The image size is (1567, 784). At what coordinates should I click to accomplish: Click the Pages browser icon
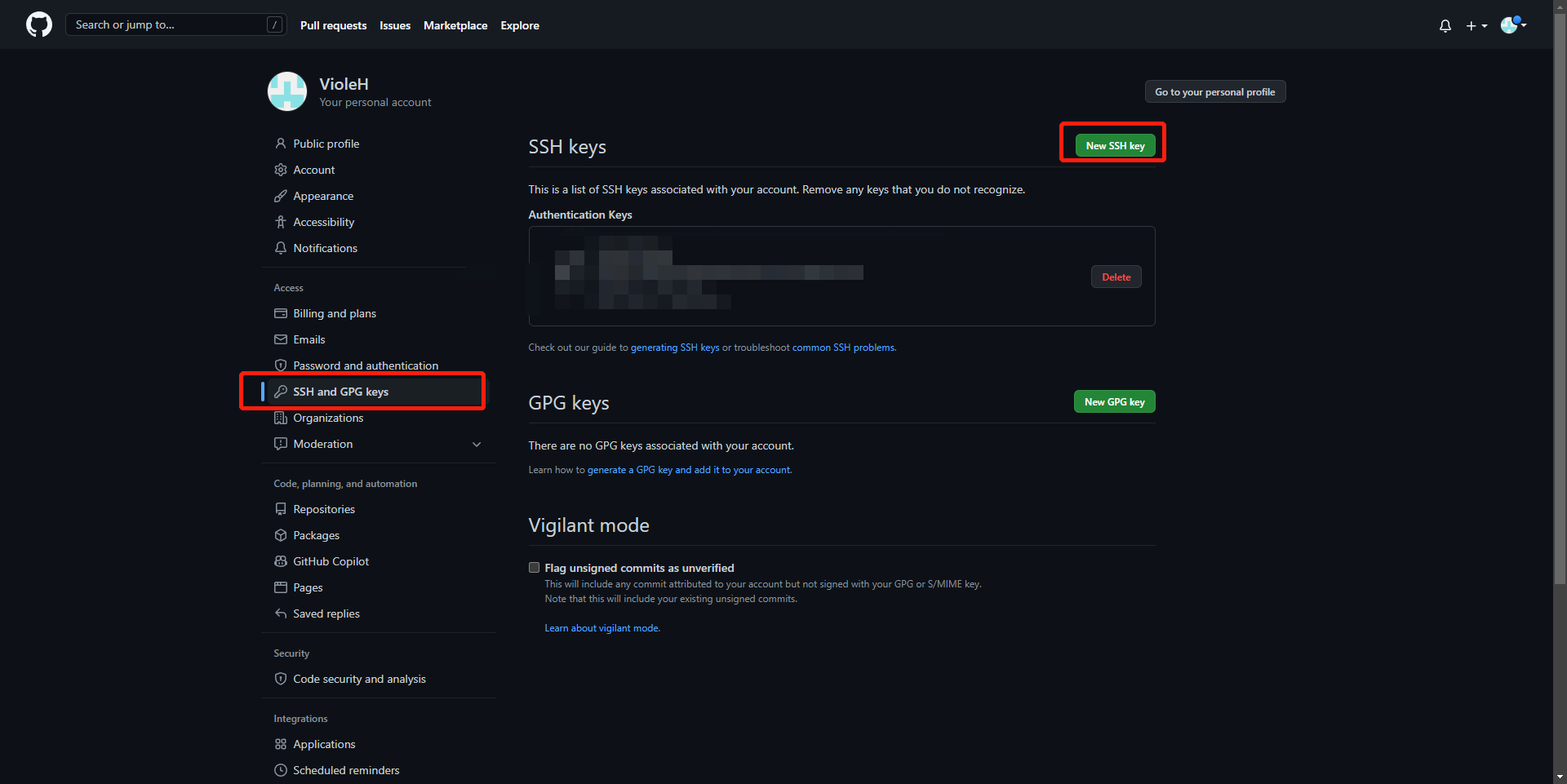[281, 587]
